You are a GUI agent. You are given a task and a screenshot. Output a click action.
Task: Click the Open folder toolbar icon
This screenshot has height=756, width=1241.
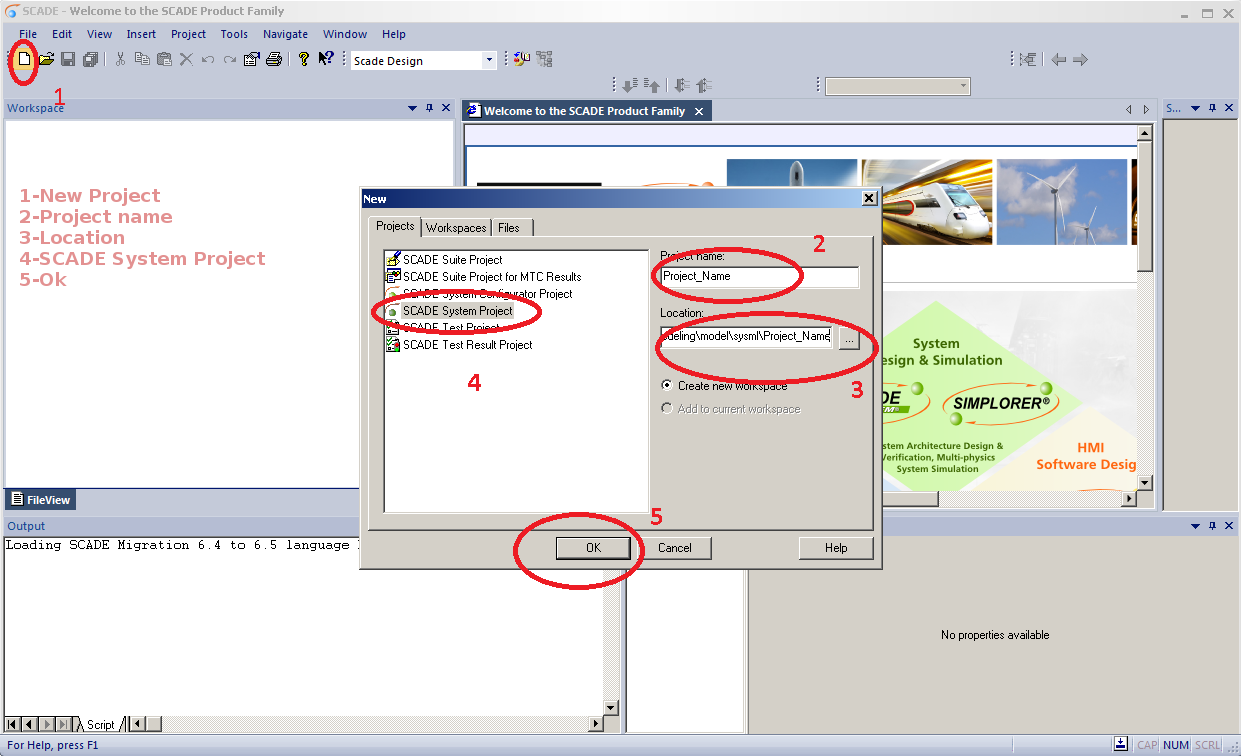point(46,59)
